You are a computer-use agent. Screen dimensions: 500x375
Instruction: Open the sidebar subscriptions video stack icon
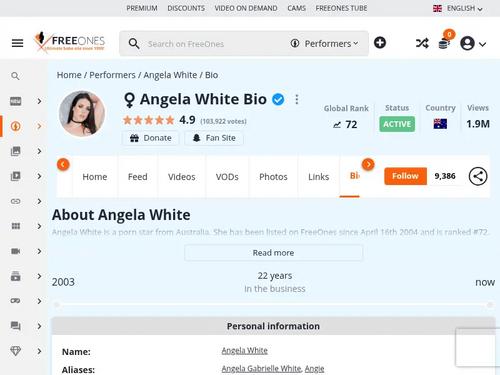(x=16, y=276)
